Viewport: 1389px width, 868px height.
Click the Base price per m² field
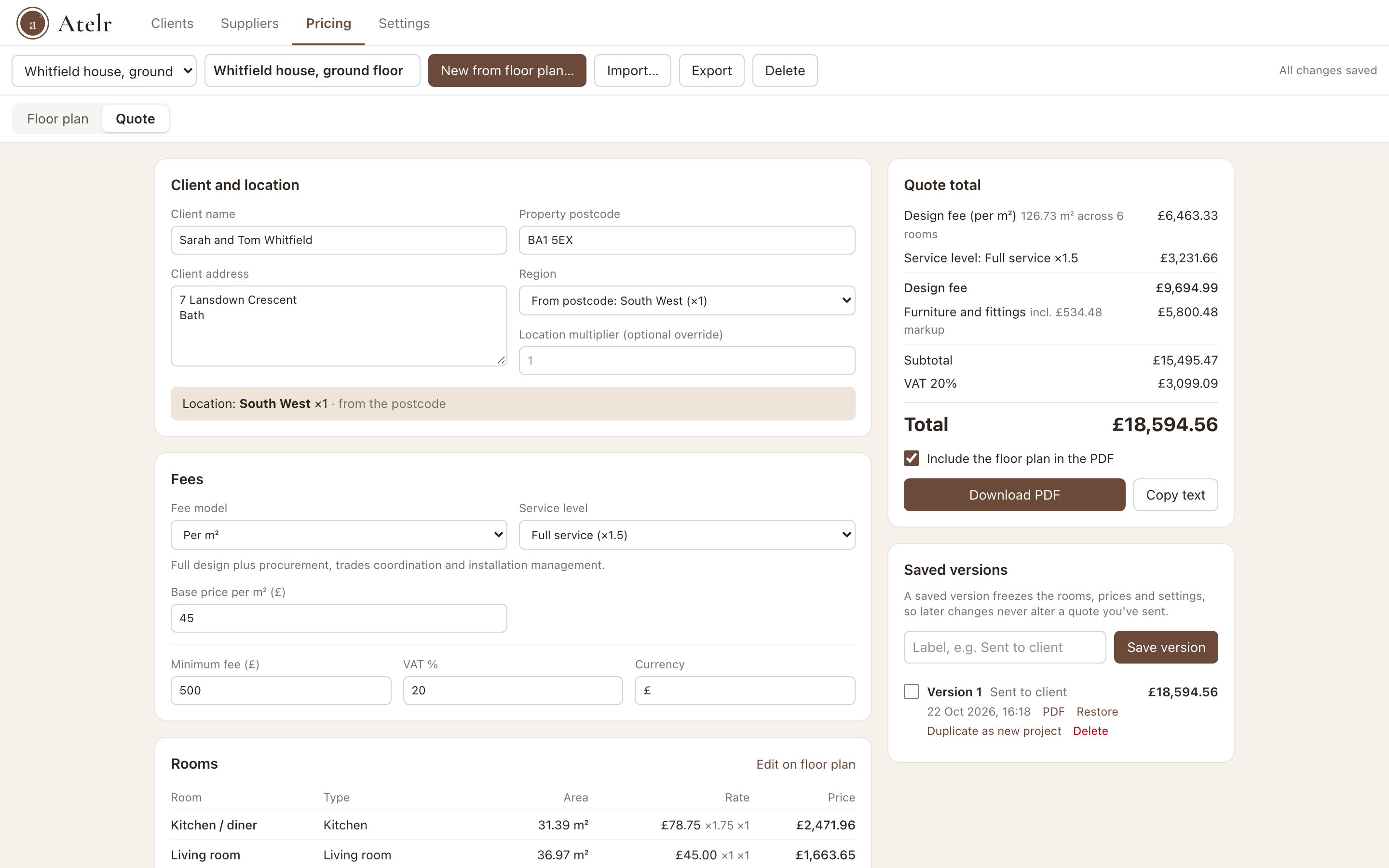pos(339,618)
